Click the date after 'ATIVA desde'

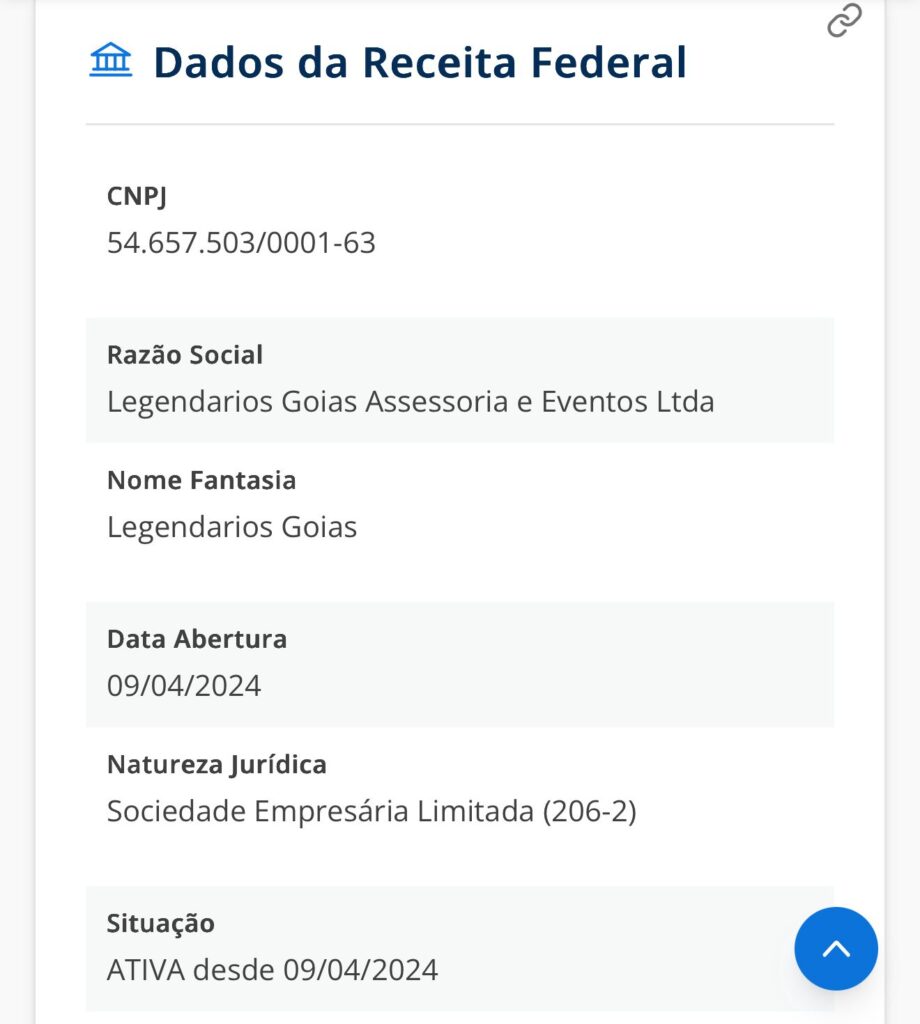point(360,970)
